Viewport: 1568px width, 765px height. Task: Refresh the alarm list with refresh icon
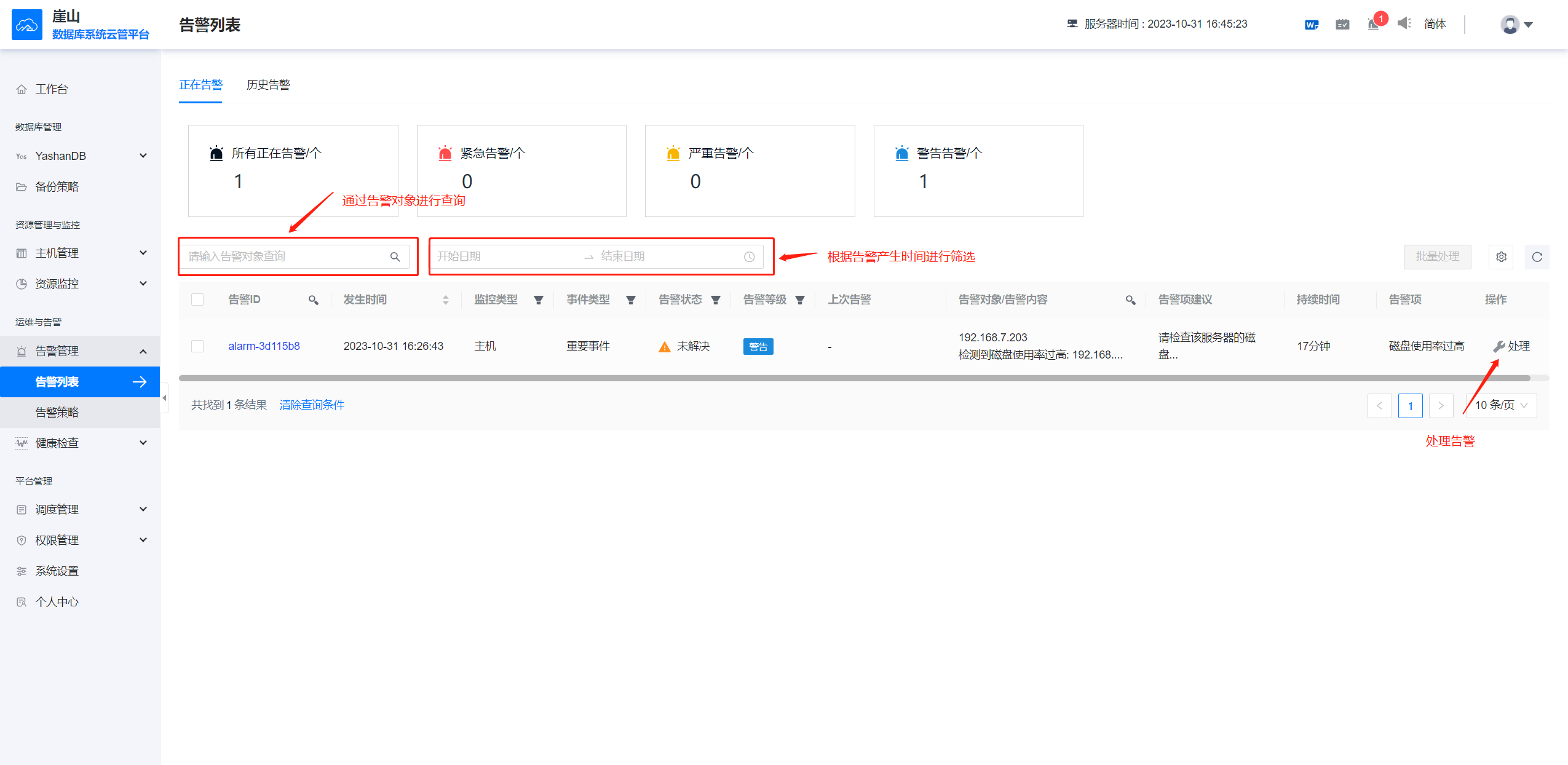point(1537,256)
